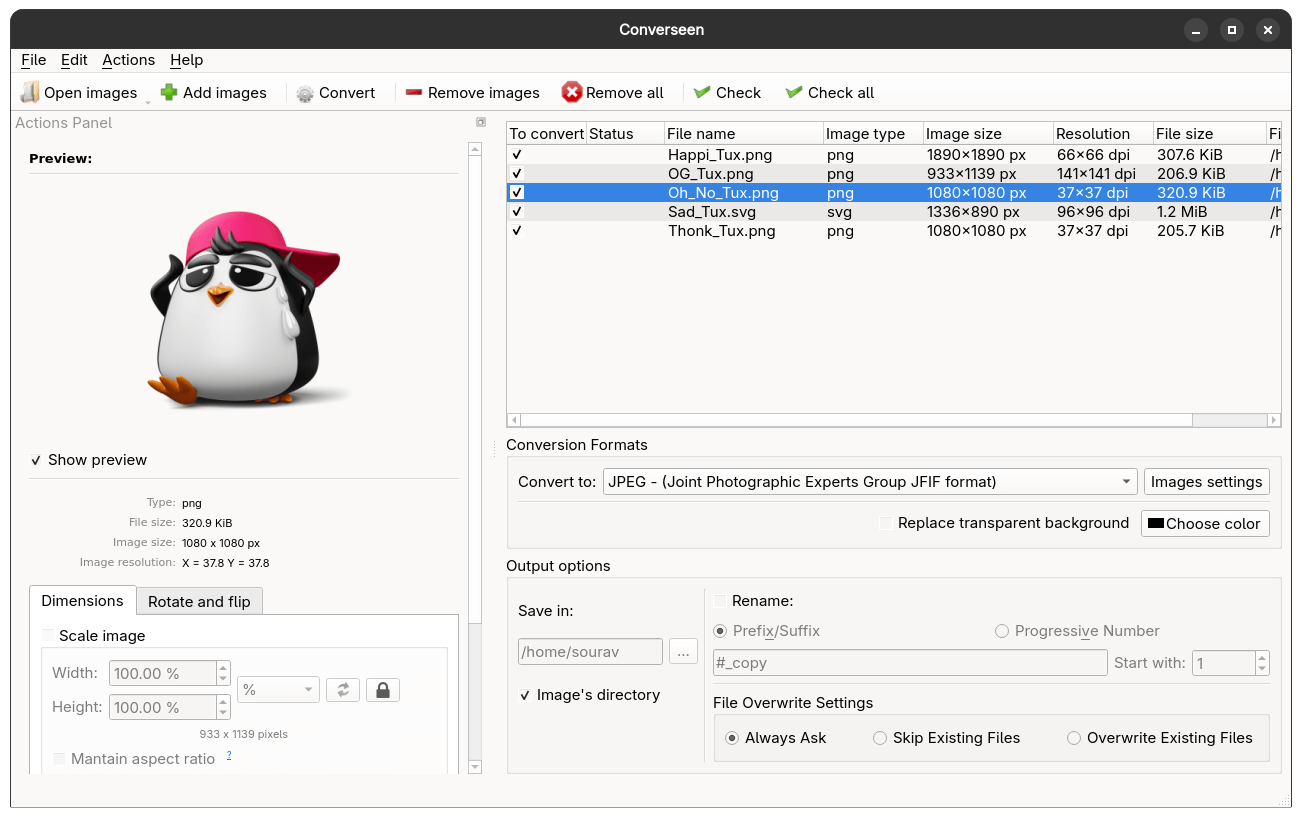The image size is (1302, 818).
Task: Expand the Width percentage stepper upward
Action: click(x=222, y=667)
